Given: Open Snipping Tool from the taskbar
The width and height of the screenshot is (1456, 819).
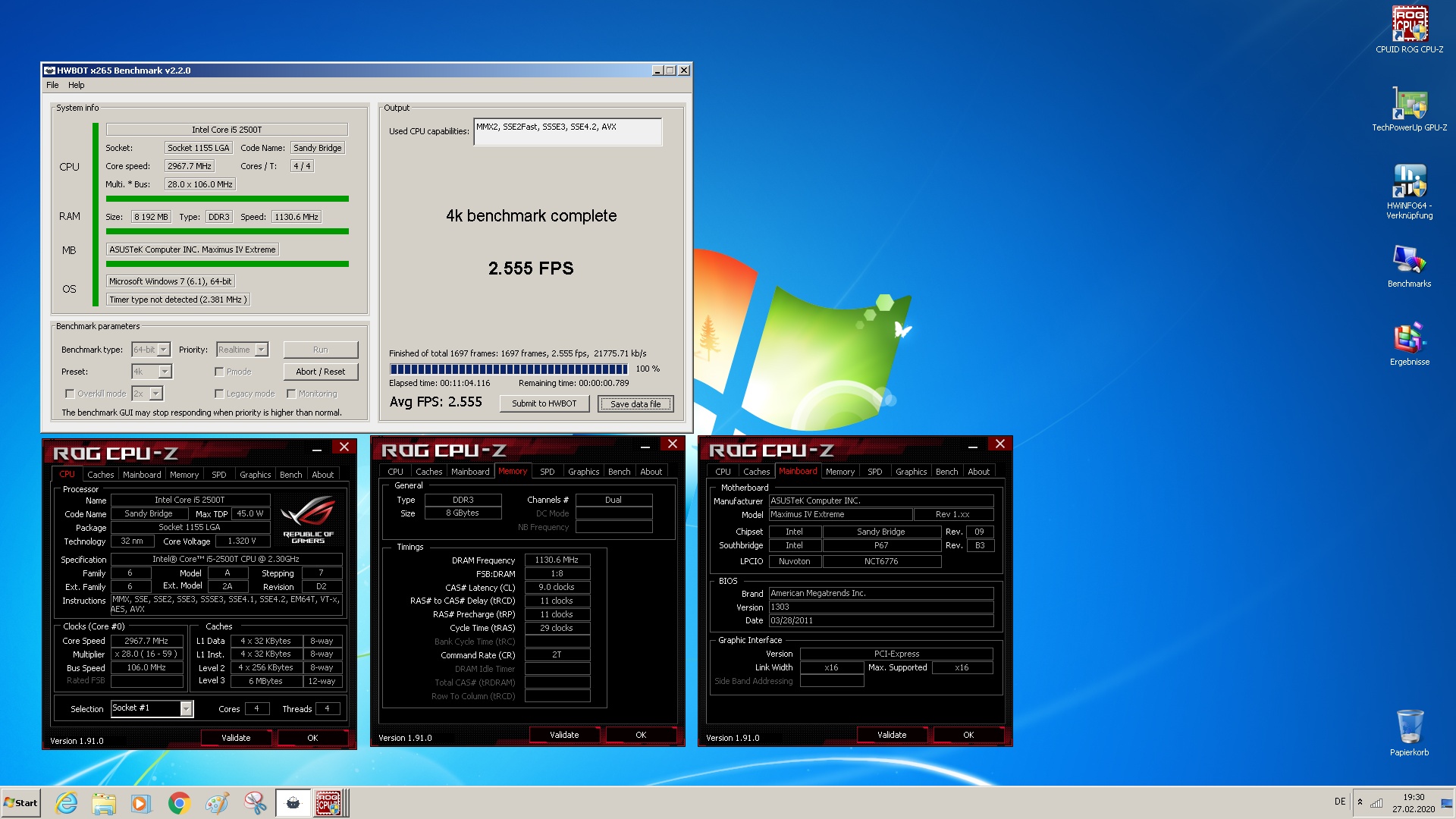Looking at the screenshot, I should pos(255,803).
